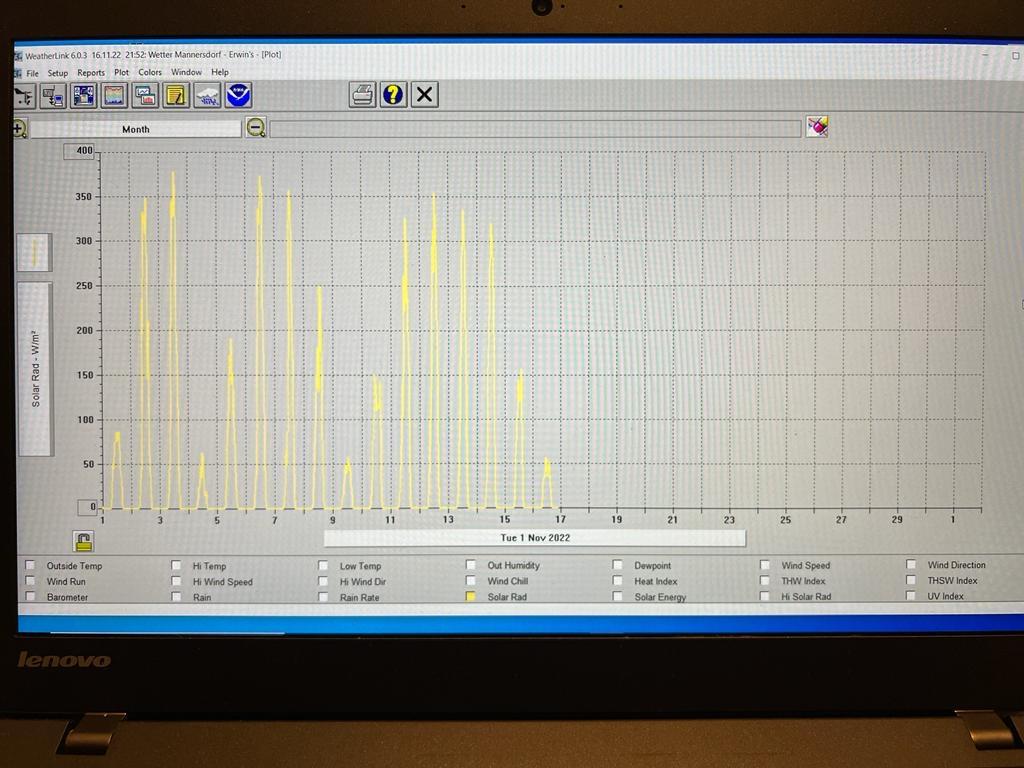Screen dimensions: 1024x768
Task: Enable the UV Index checkbox
Action: (x=911, y=595)
